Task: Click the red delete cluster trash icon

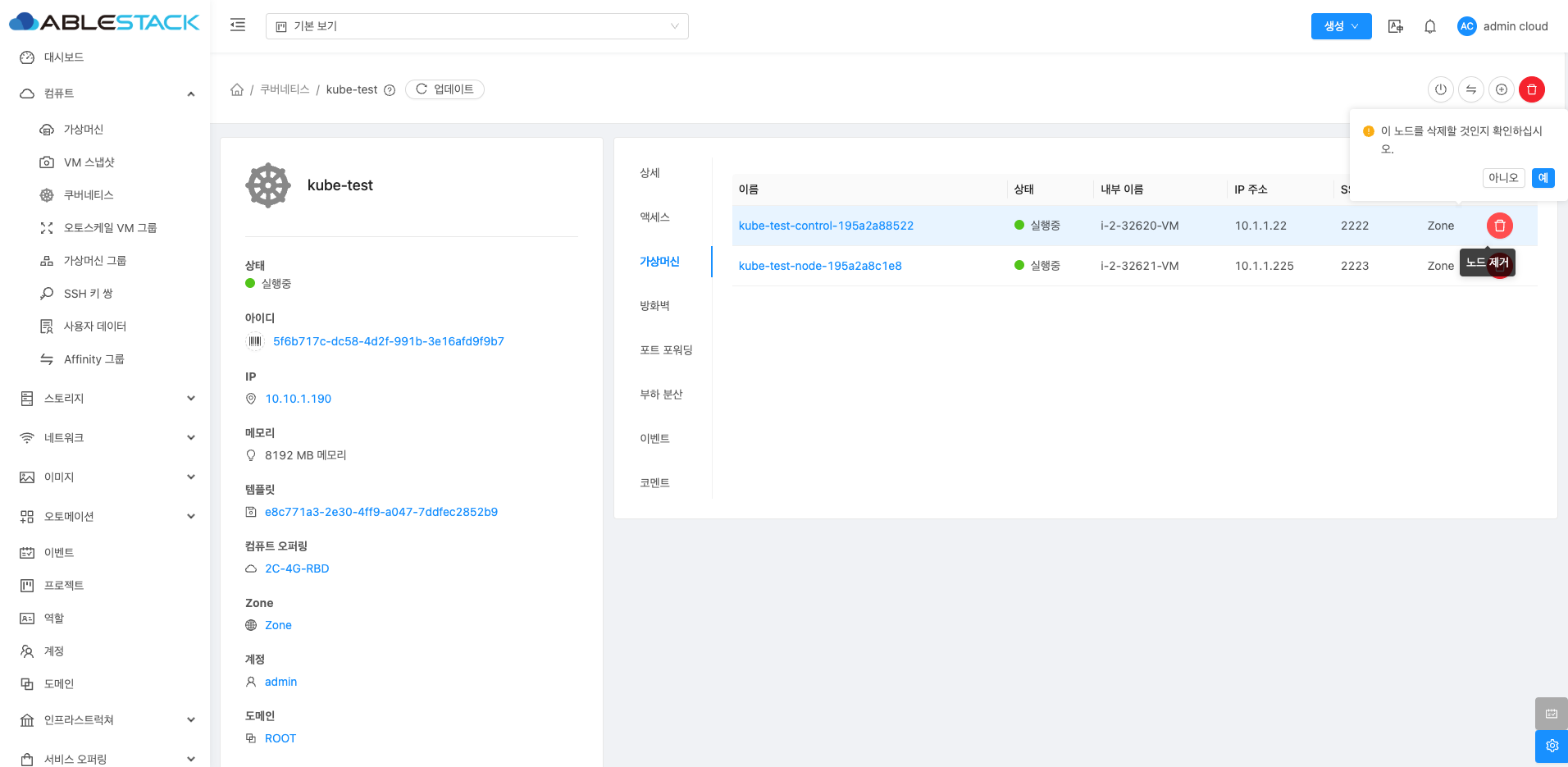Action: tap(1532, 89)
